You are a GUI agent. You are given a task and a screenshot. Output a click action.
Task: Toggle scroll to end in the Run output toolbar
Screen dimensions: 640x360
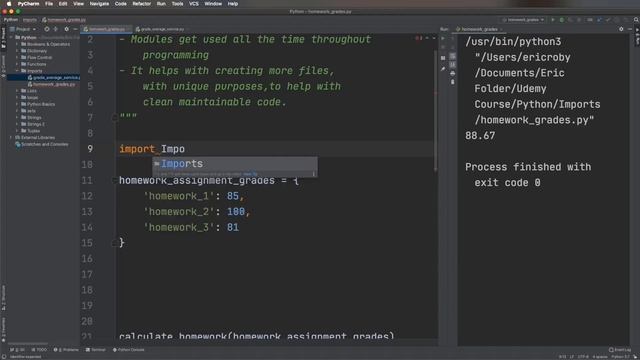point(453,64)
